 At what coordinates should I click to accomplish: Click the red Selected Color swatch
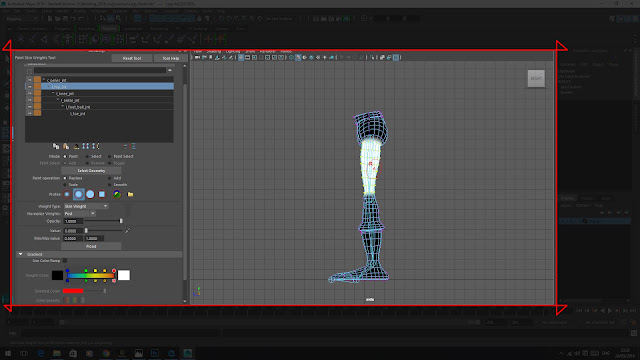[x=73, y=291]
